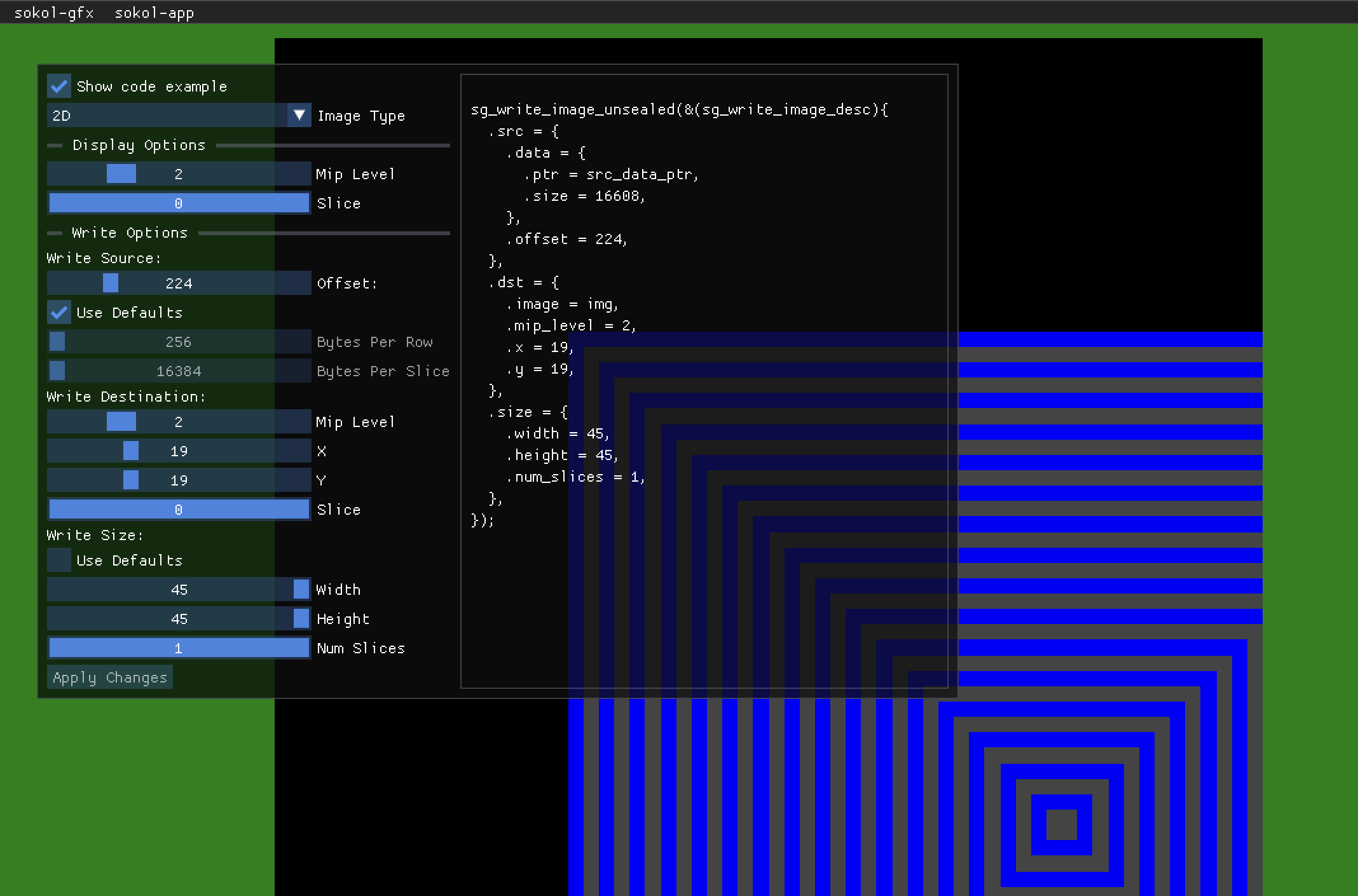Click the Write Destination X slider
Screen dimensions: 1358x896
pos(179,451)
